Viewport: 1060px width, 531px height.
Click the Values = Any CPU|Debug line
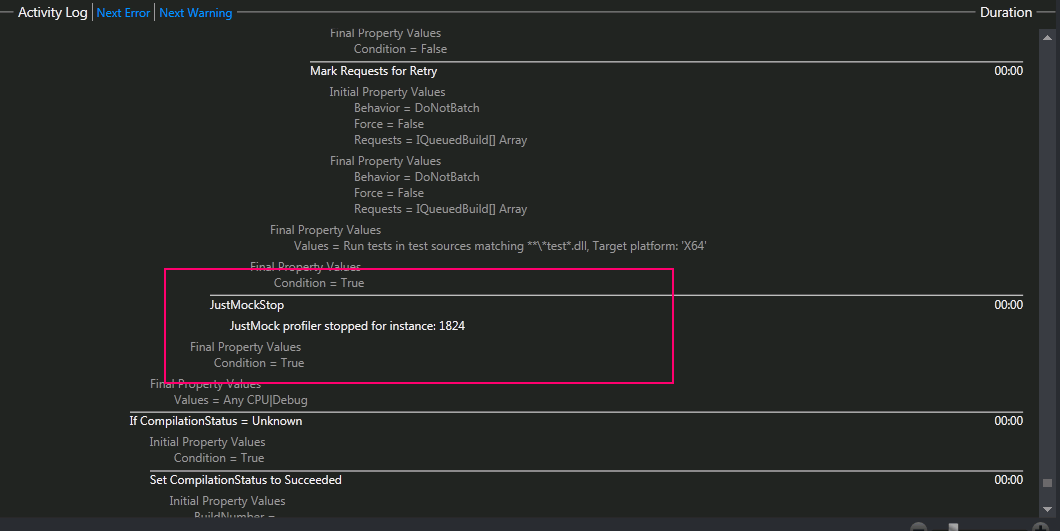[x=240, y=400]
